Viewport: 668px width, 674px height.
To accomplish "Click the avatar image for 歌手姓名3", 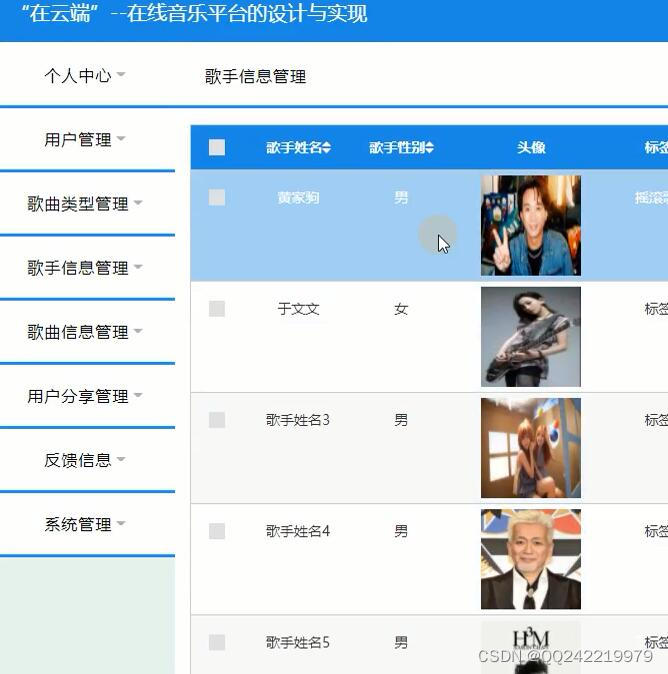I will 531,448.
